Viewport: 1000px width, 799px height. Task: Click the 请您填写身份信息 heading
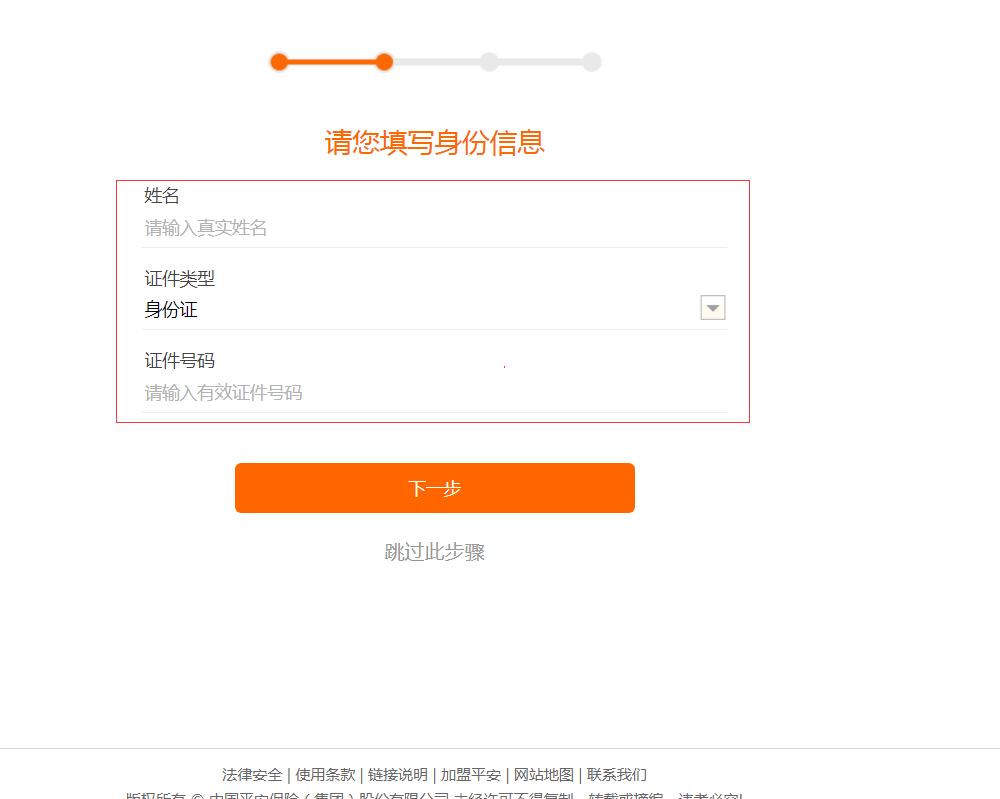(x=435, y=143)
